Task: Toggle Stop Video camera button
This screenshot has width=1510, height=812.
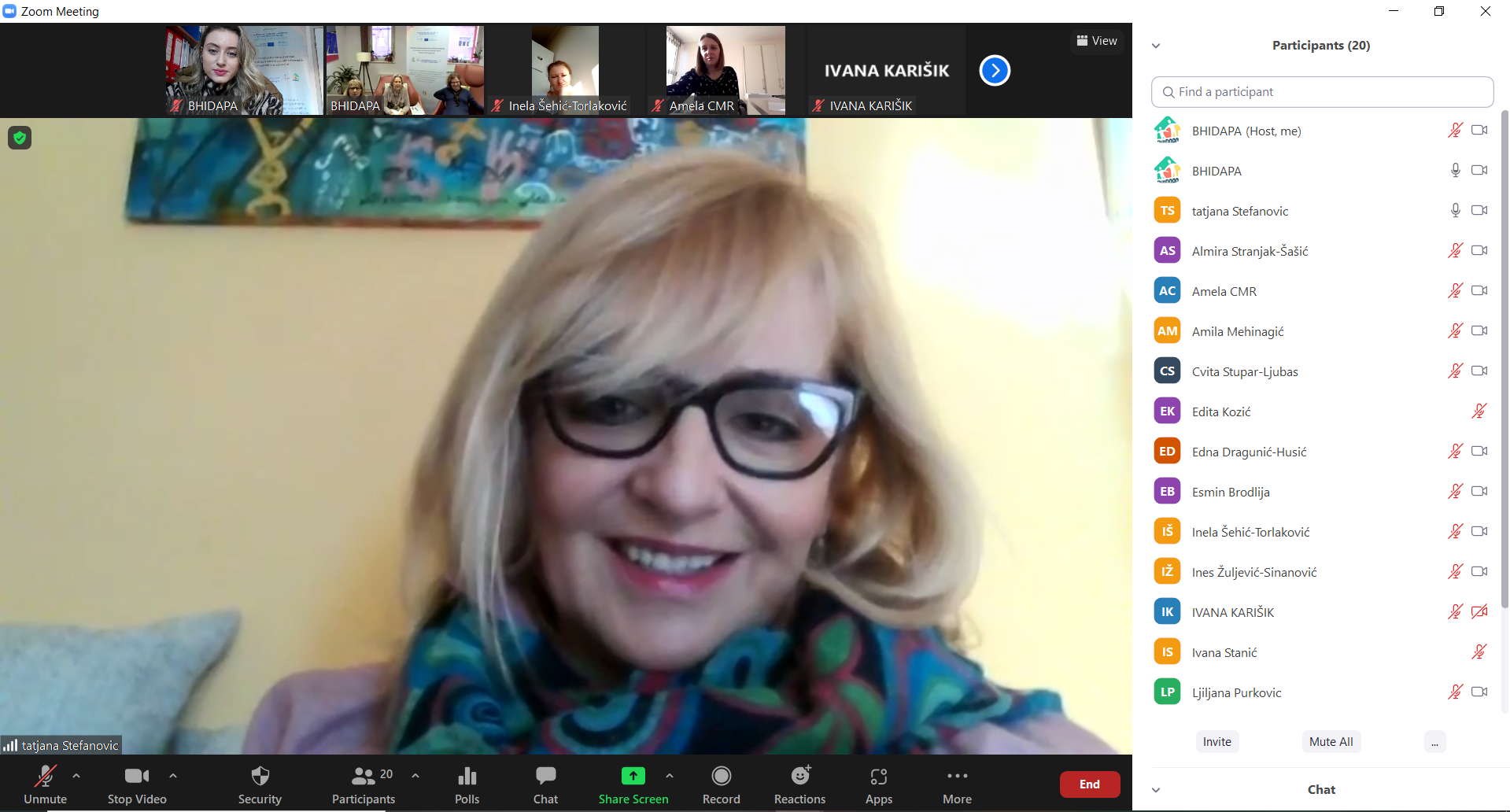Action: pyautogui.click(x=136, y=777)
